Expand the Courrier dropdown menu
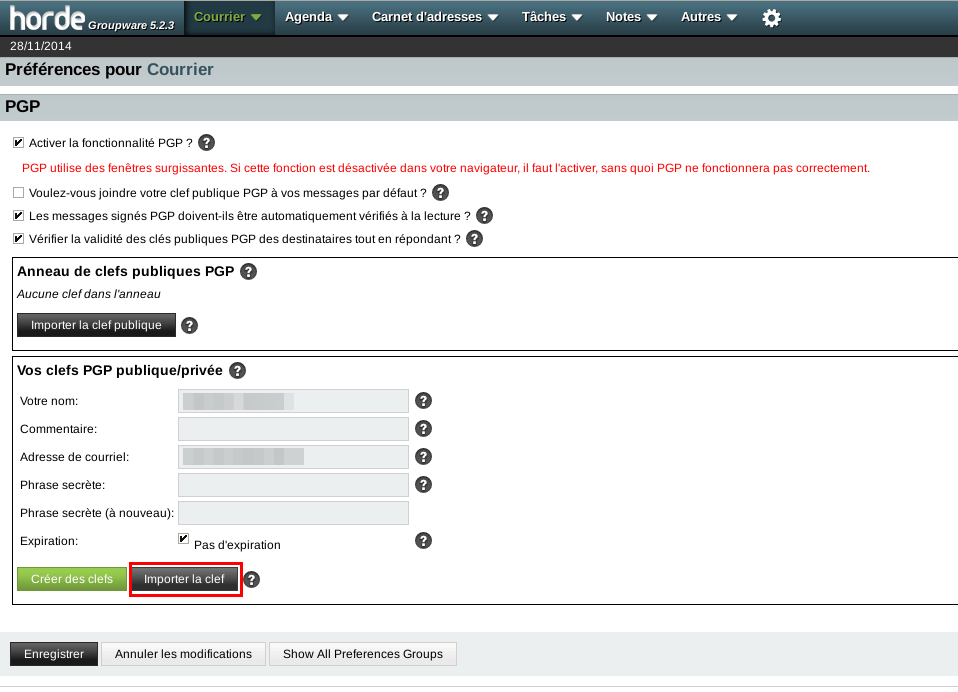The image size is (958, 692). click(x=229, y=17)
